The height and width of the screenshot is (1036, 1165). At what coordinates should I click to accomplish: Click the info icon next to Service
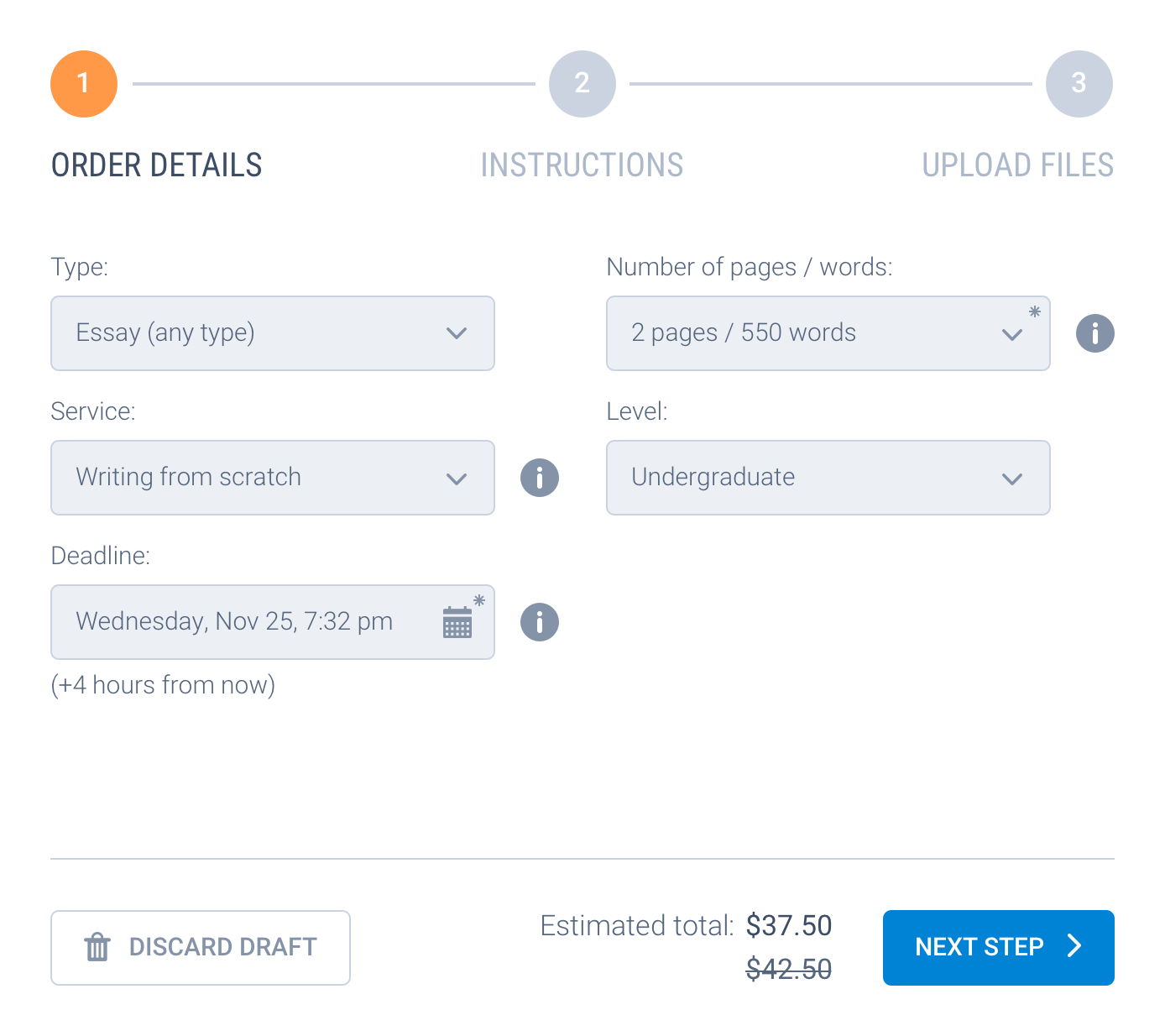pyautogui.click(x=540, y=478)
